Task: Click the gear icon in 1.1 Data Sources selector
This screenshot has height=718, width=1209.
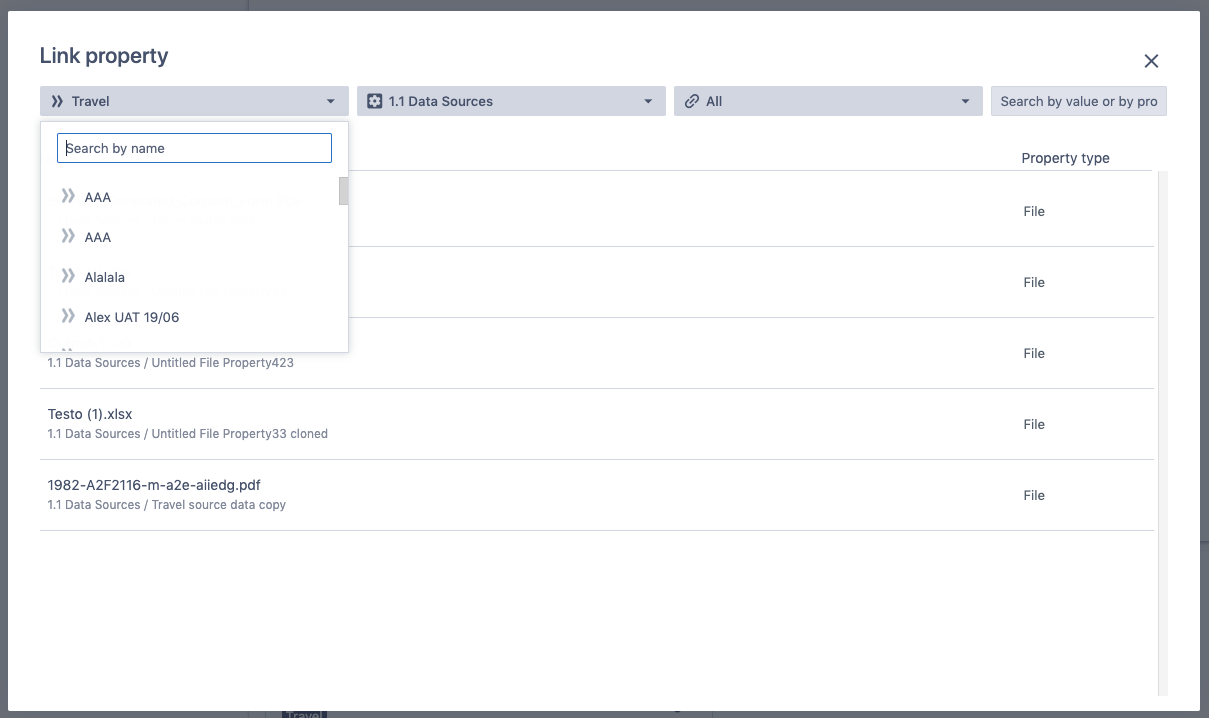Action: [374, 101]
